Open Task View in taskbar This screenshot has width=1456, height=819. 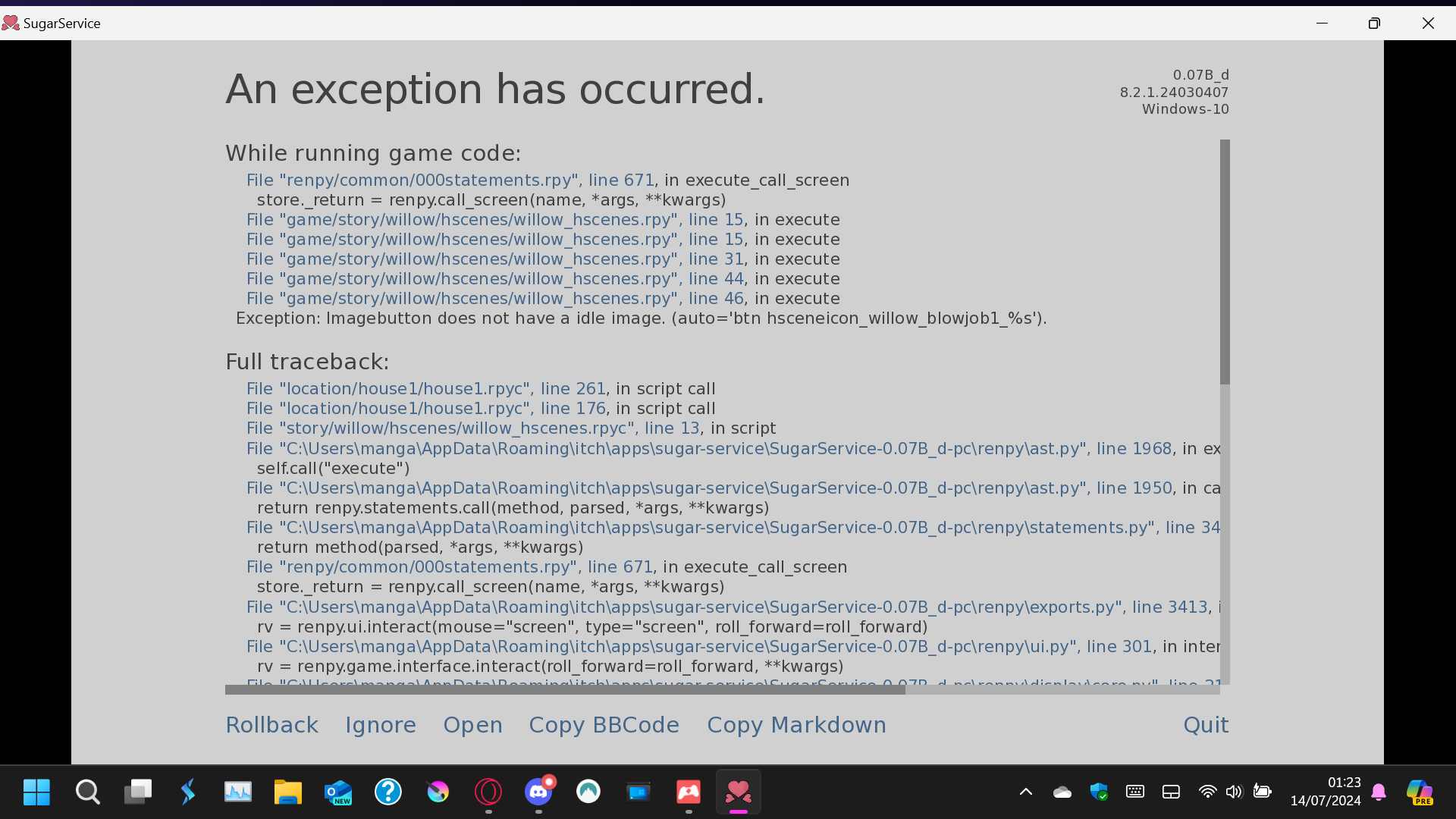pos(138,792)
